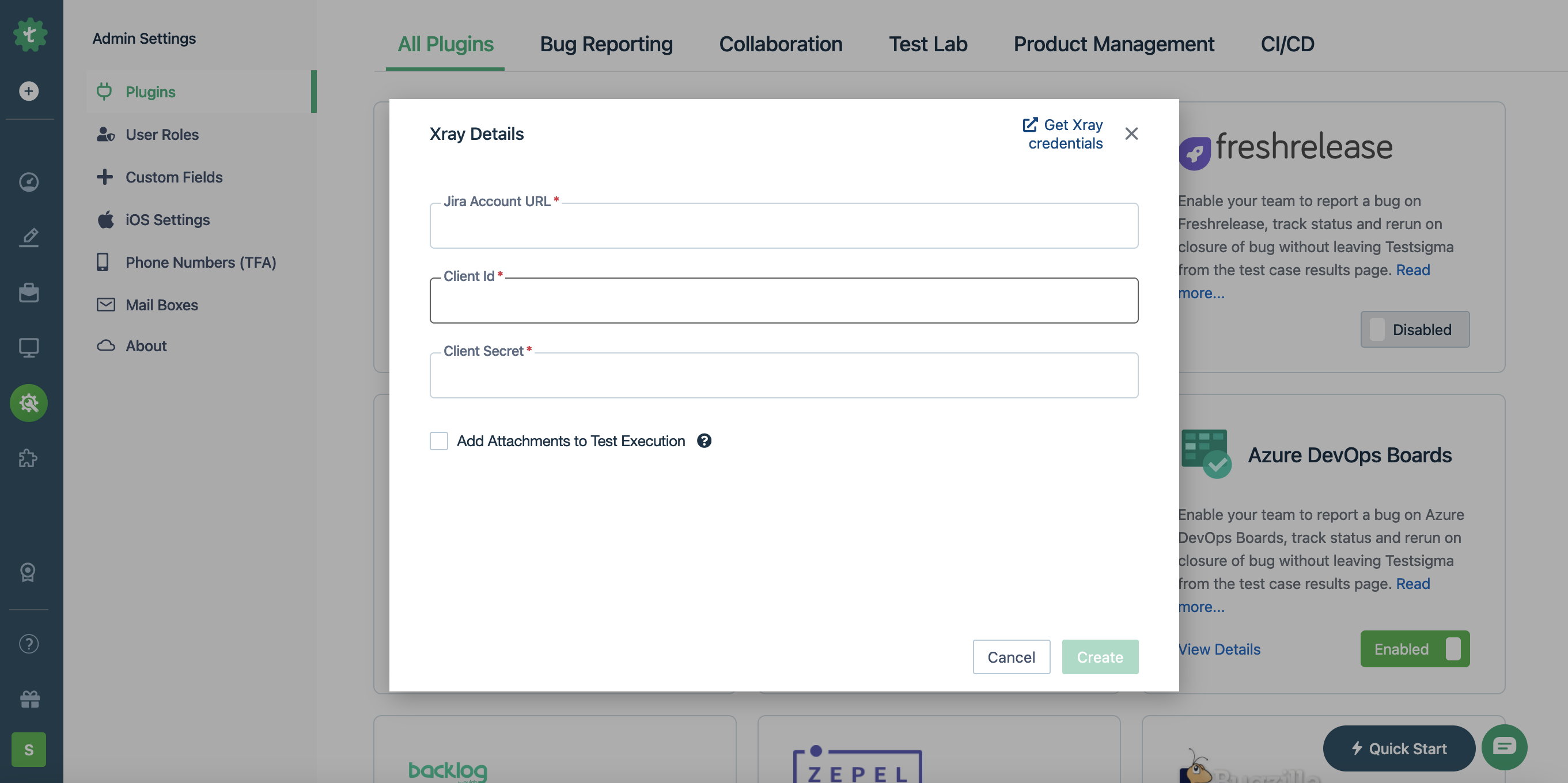Toggle the Azure DevOps Enabled switch

click(1415, 648)
